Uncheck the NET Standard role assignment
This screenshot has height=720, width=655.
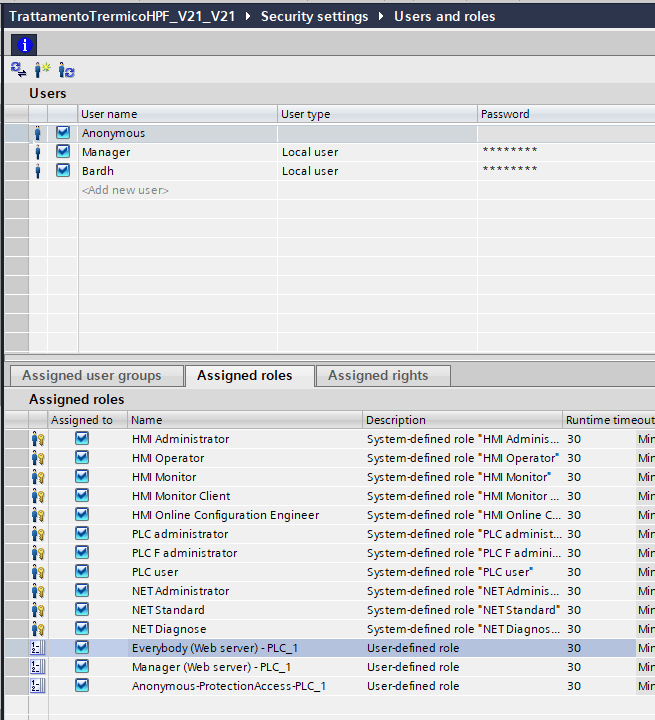[x=82, y=609]
